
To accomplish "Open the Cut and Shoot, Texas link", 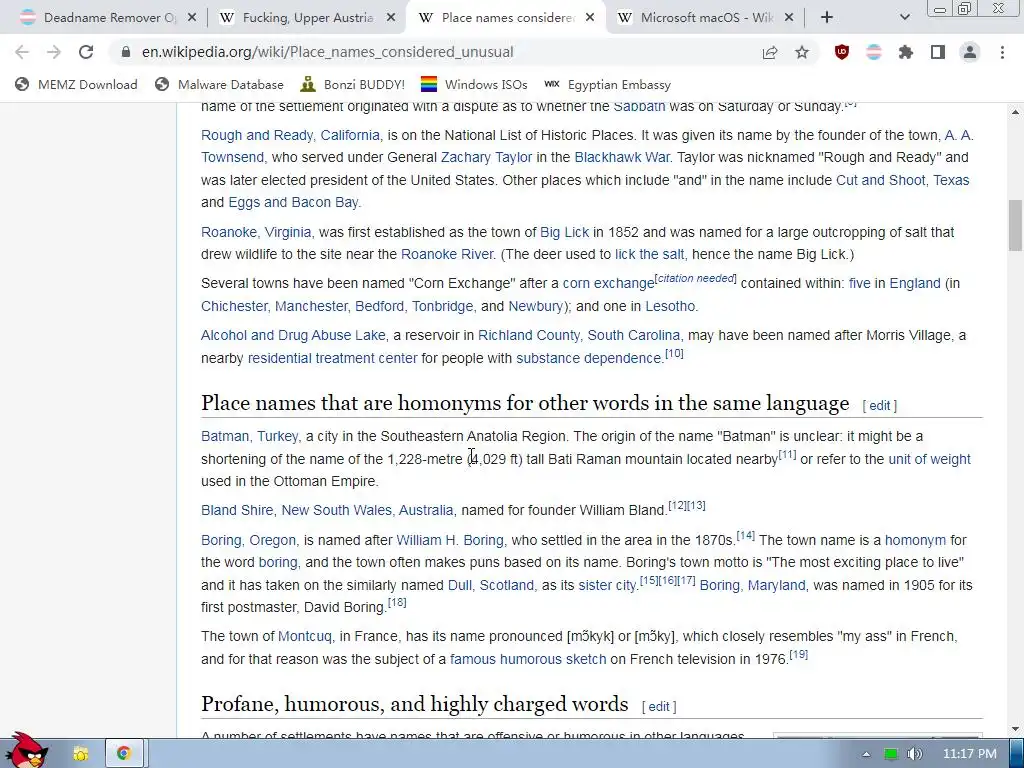I will (903, 180).
